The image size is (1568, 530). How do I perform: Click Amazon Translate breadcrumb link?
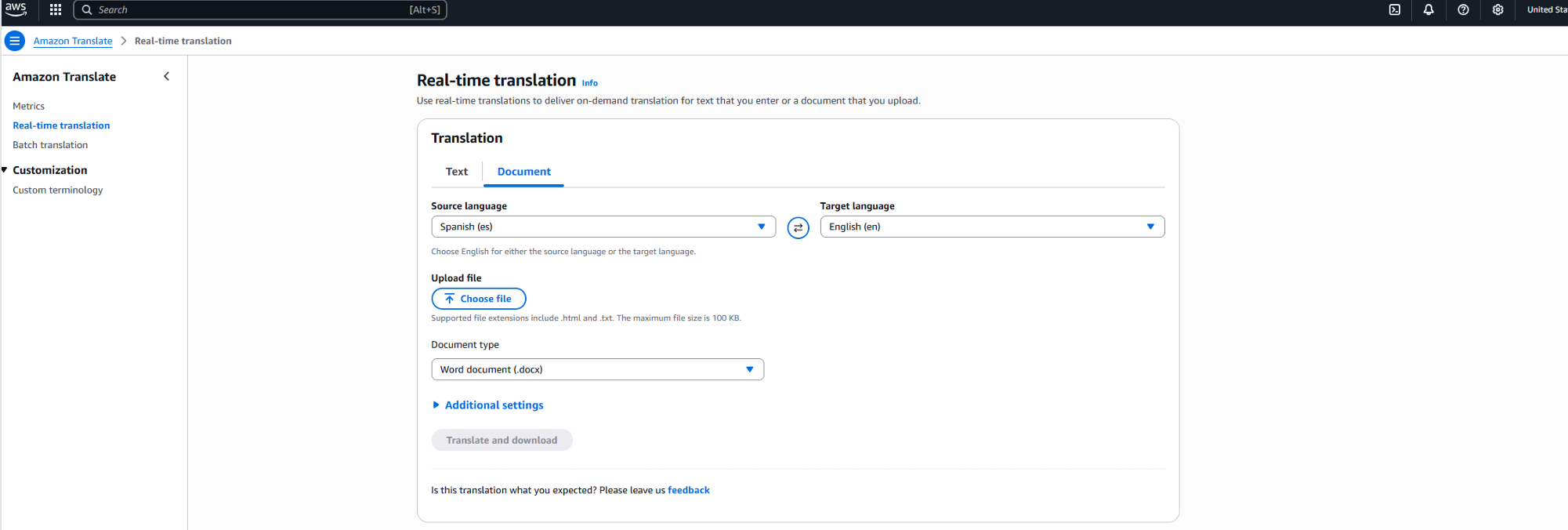73,41
